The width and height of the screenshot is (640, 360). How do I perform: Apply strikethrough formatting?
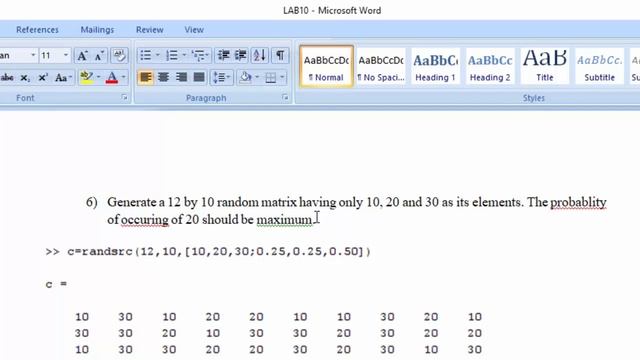click(x=7, y=78)
